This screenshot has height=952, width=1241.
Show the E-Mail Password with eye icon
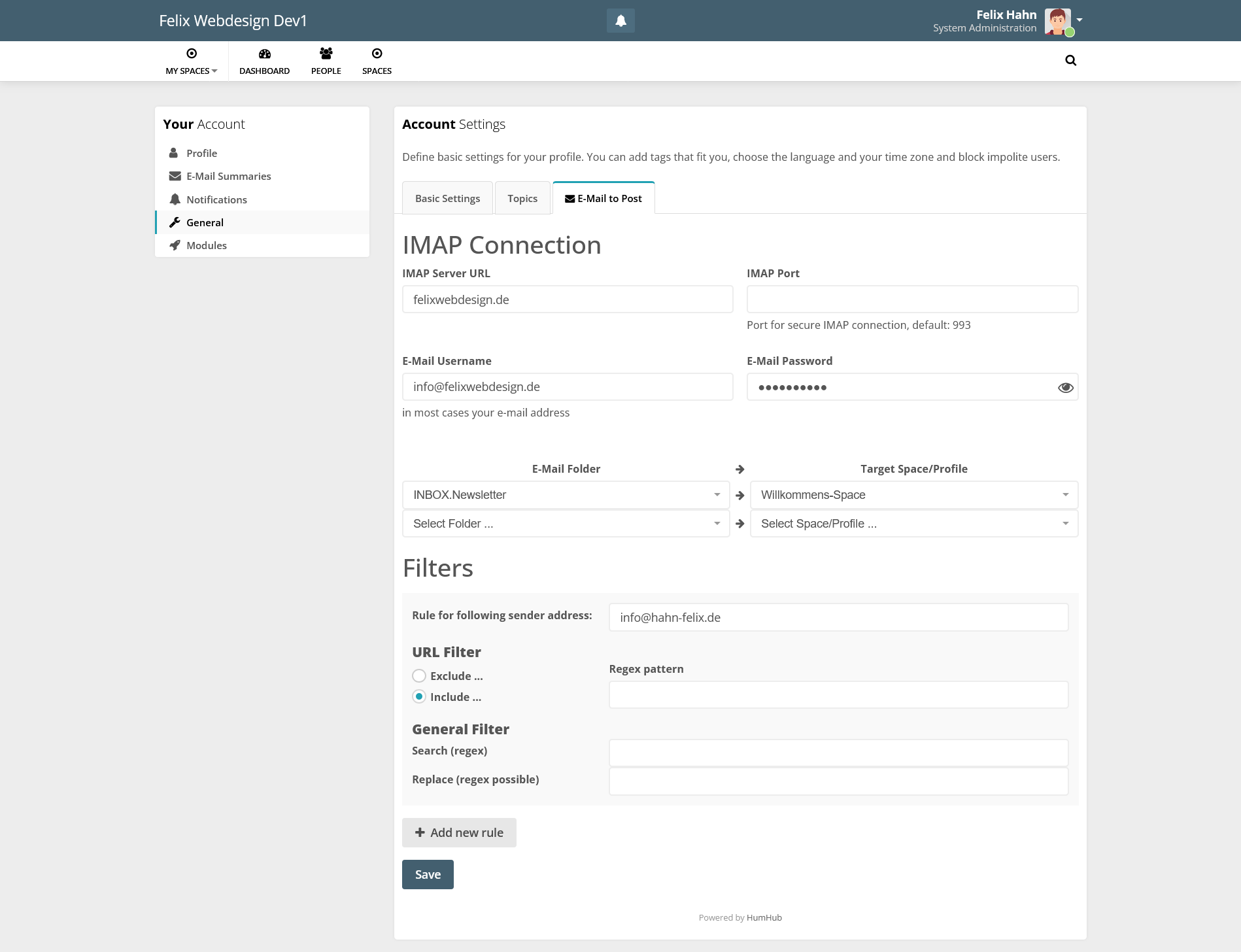click(1065, 388)
